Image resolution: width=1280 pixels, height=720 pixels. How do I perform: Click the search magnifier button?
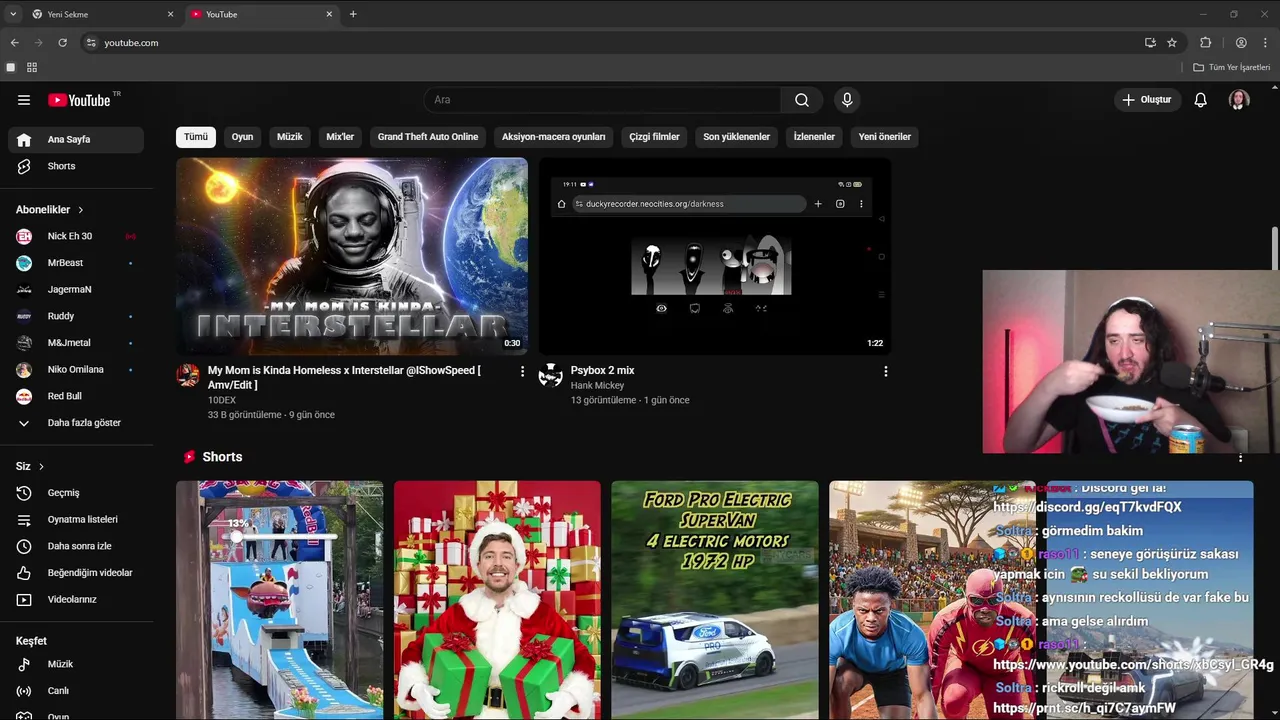(802, 100)
